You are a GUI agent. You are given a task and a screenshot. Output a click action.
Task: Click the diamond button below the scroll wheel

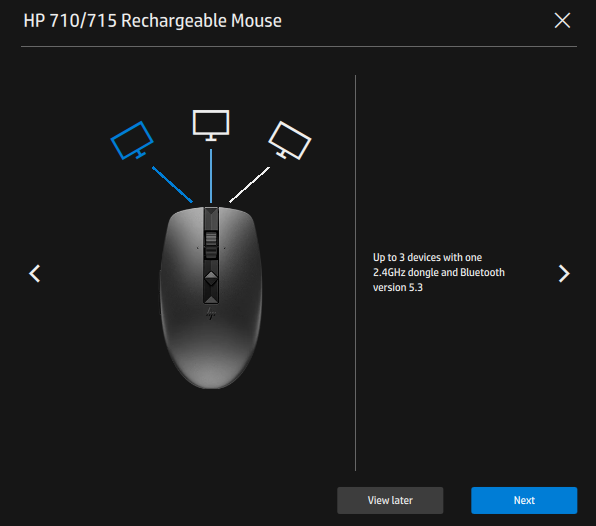pos(211,279)
